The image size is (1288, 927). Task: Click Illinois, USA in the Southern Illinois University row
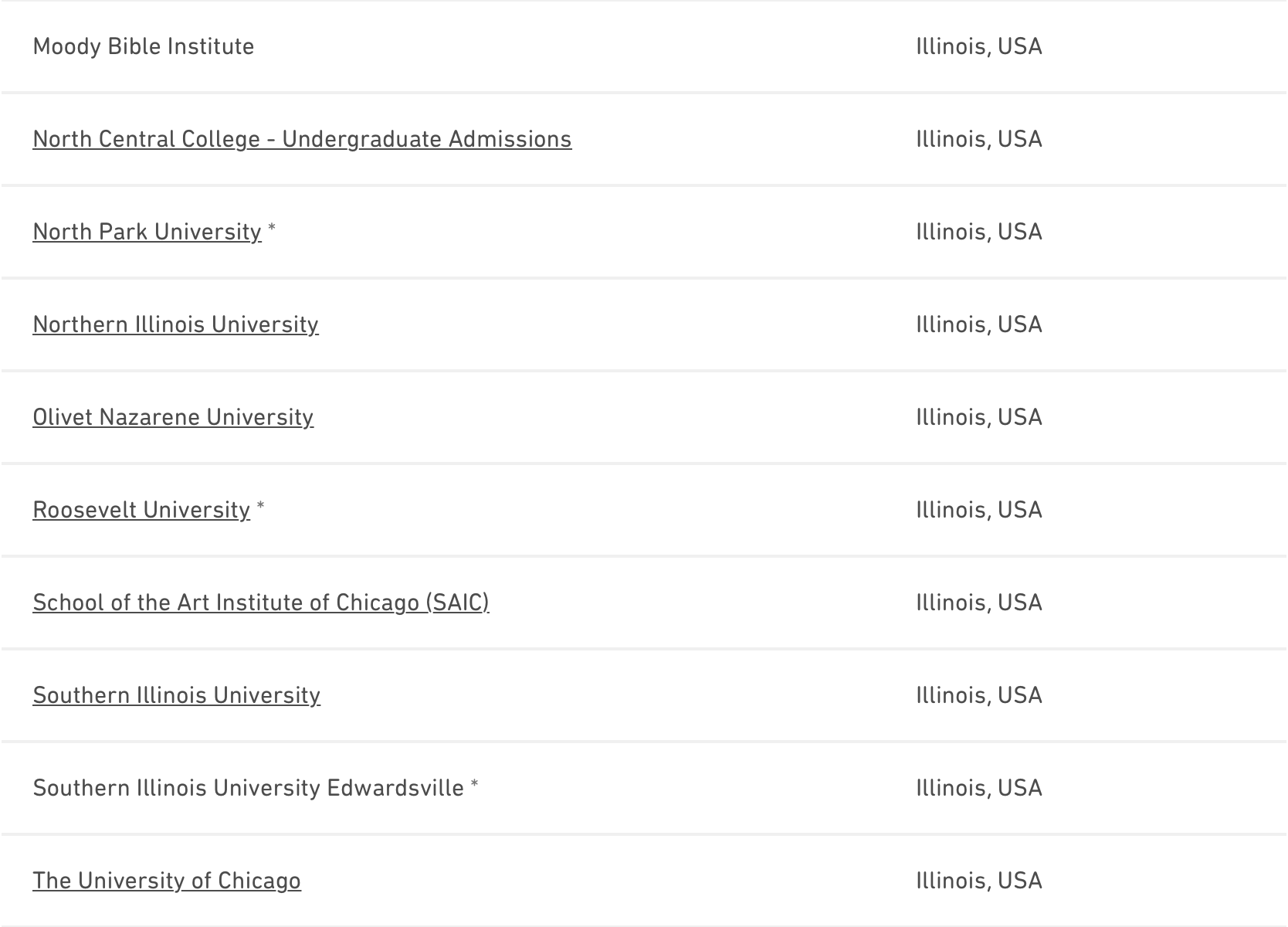point(979,695)
